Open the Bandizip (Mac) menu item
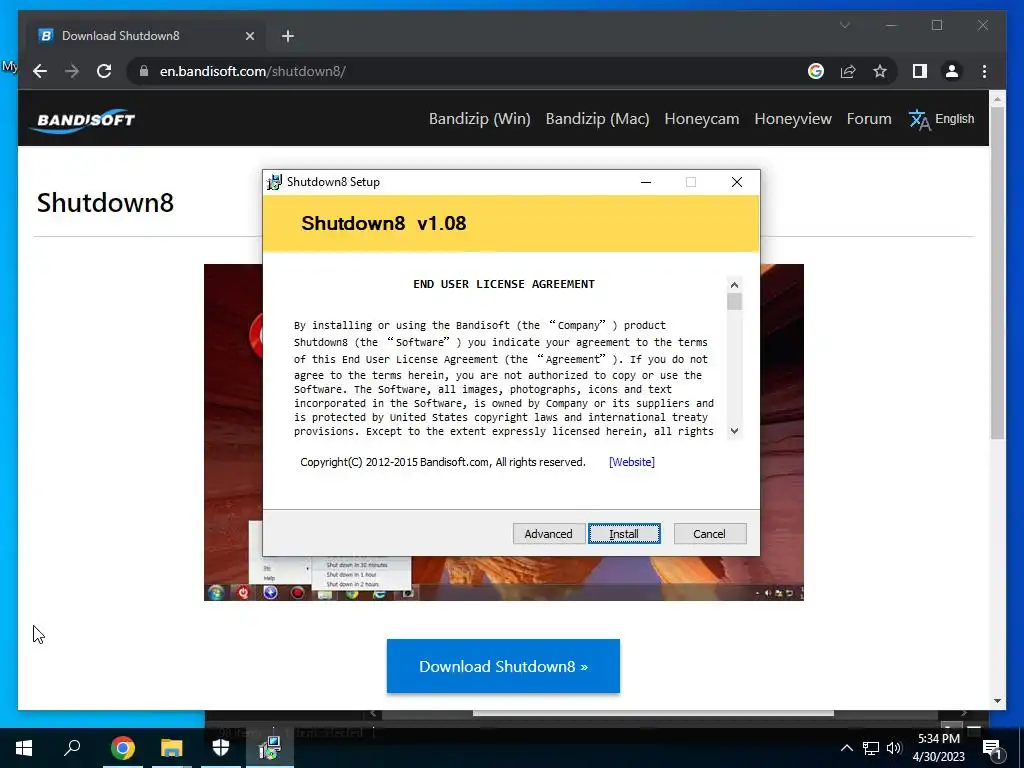This screenshot has height=768, width=1024. point(598,119)
